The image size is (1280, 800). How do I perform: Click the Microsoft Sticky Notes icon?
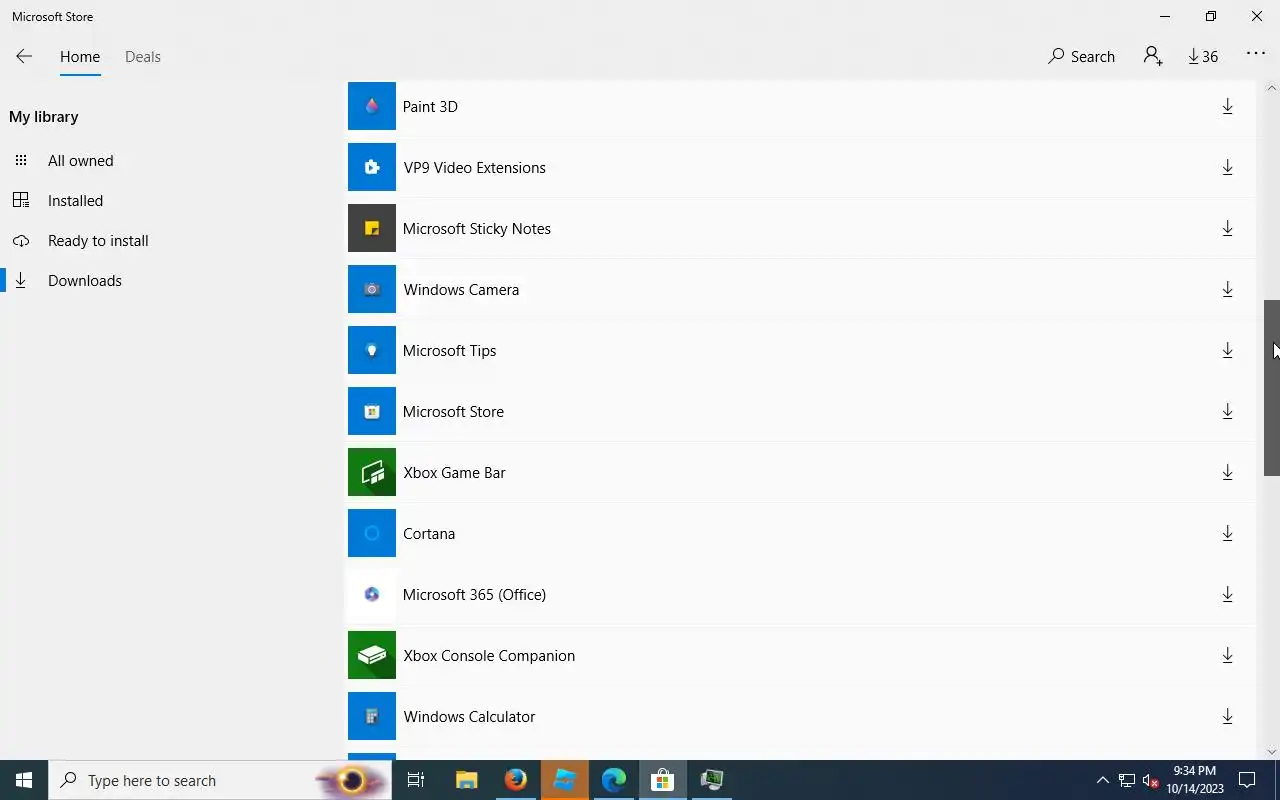coord(372,228)
